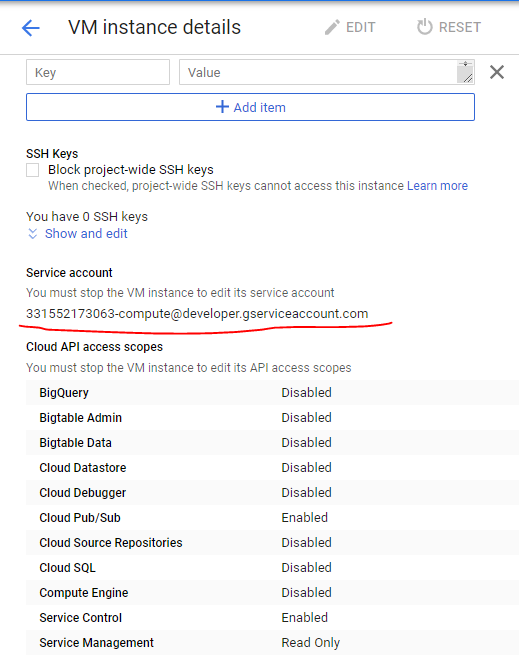Click the Key input field

98,72
